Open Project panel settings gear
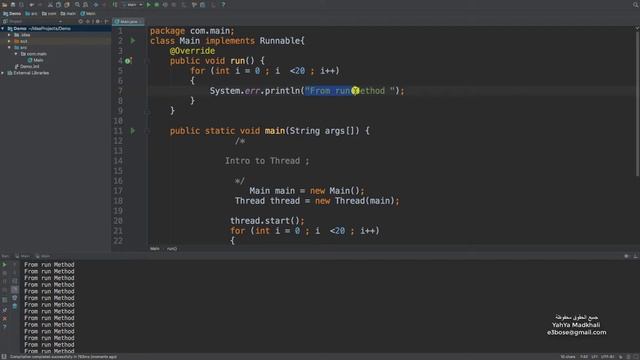Image resolution: width=640 pixels, height=360 pixels. [98, 21]
